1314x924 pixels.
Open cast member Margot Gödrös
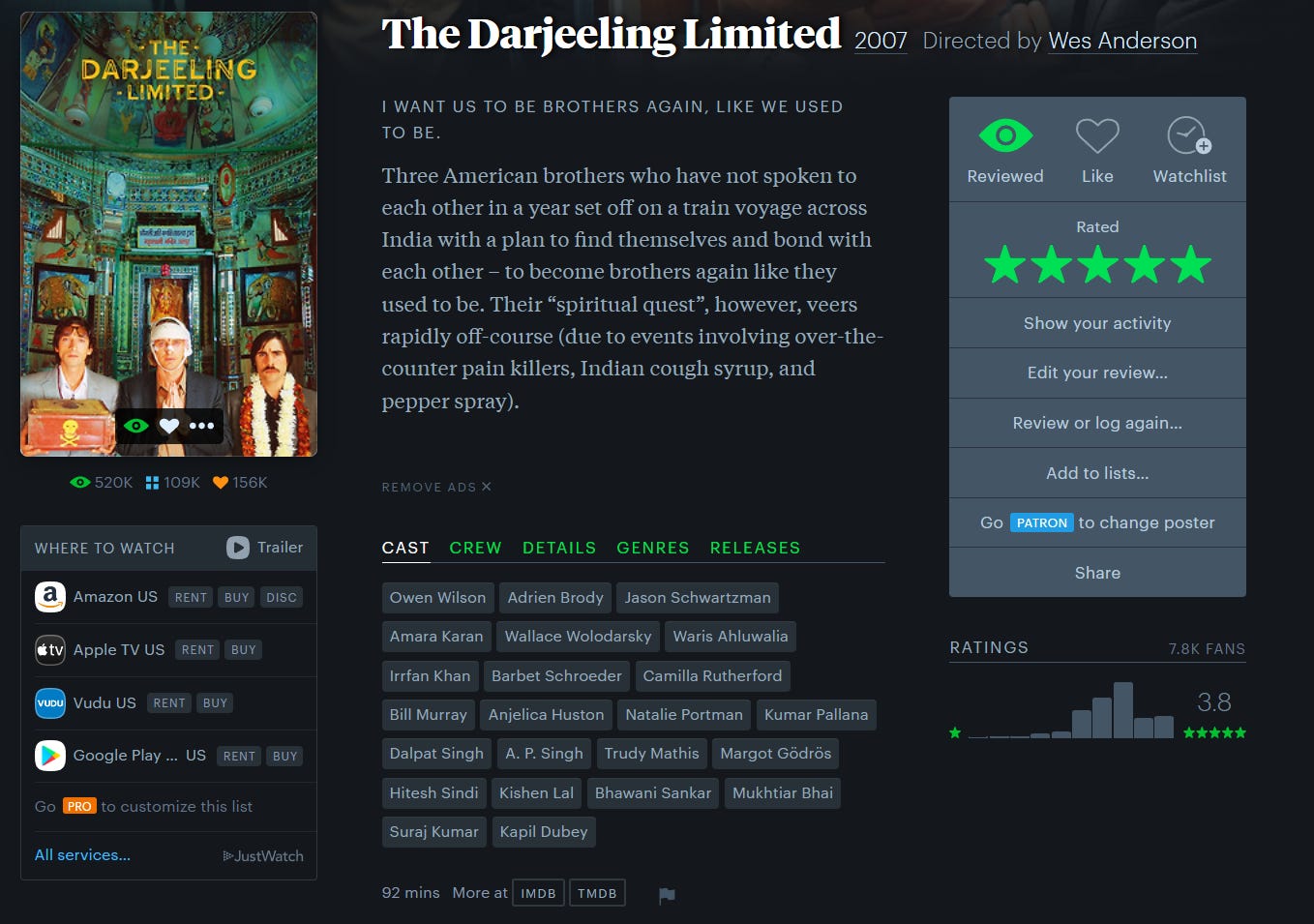coord(776,754)
